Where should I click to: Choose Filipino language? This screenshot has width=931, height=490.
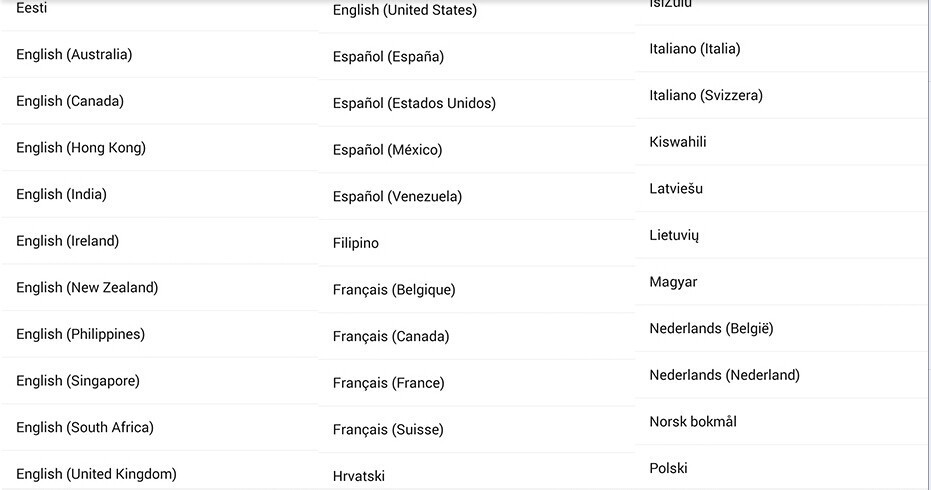(x=356, y=243)
